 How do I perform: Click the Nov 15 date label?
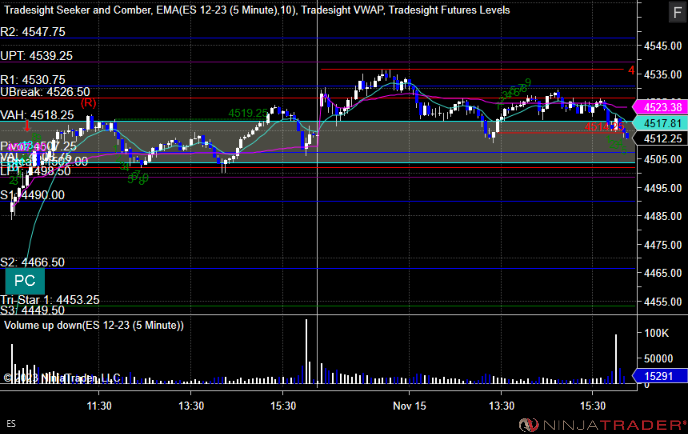409,406
